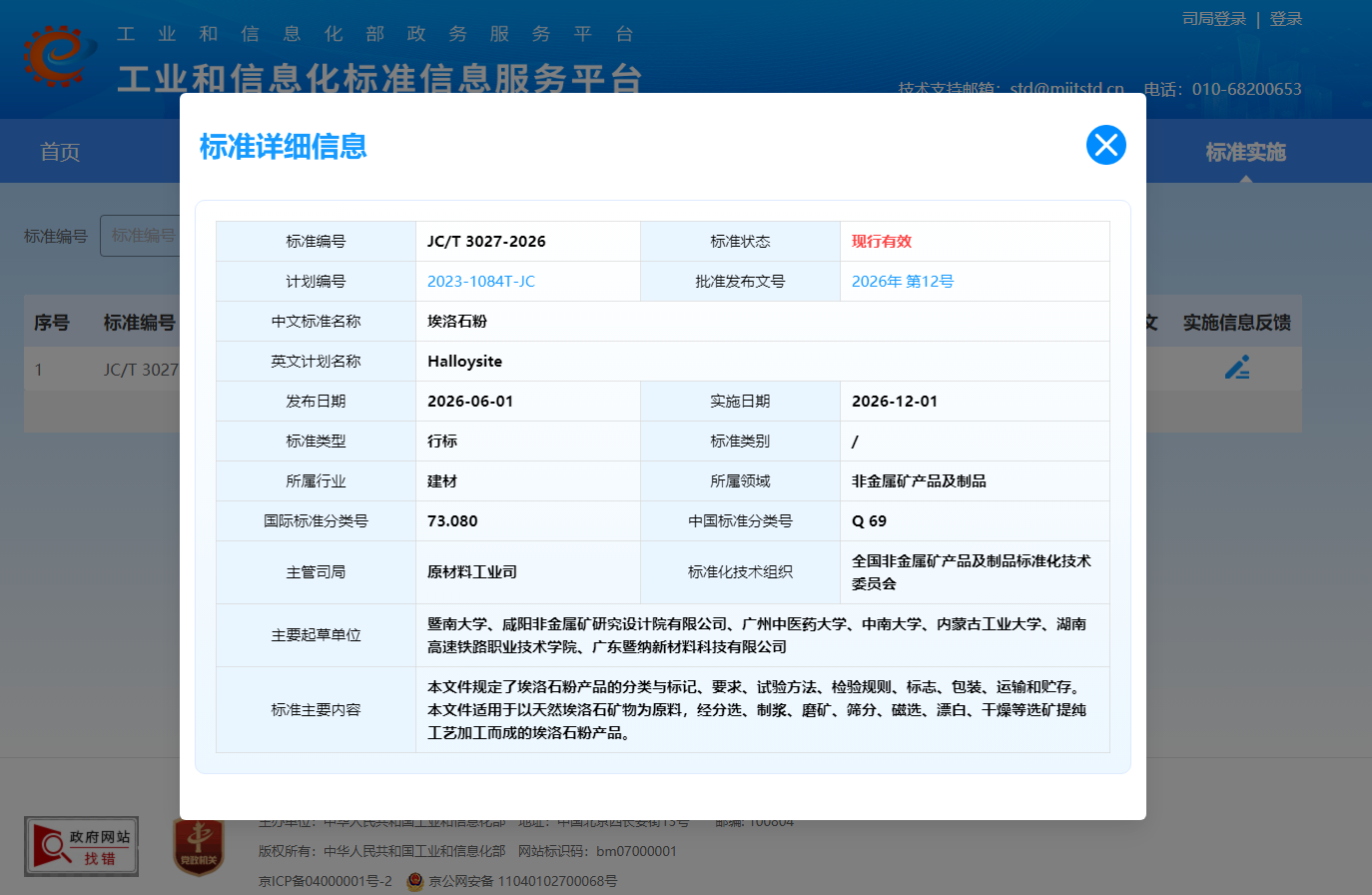This screenshot has height=895, width=1372.
Task: Click the phone number 010-68200653
Action: tap(1247, 89)
